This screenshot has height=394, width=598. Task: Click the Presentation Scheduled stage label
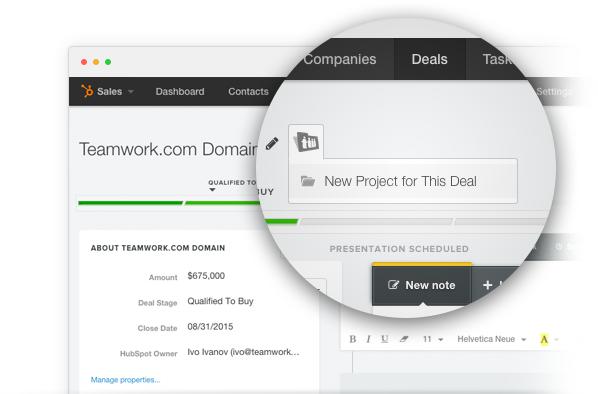[399, 249]
